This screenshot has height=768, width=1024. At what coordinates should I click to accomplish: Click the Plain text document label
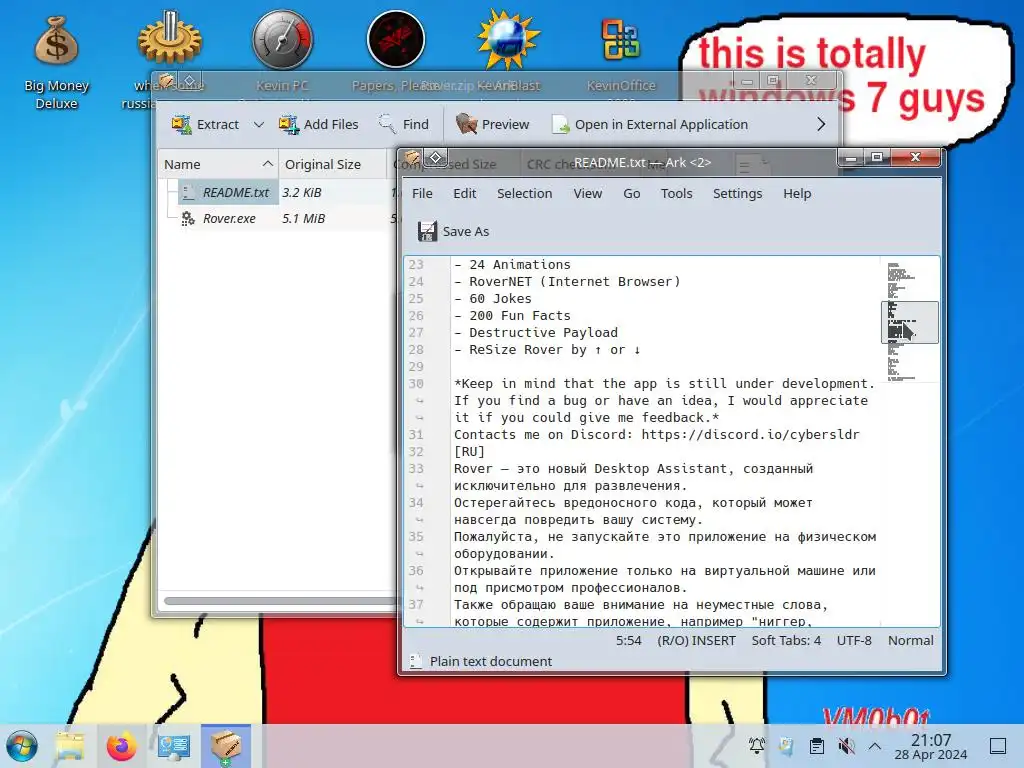click(491, 662)
